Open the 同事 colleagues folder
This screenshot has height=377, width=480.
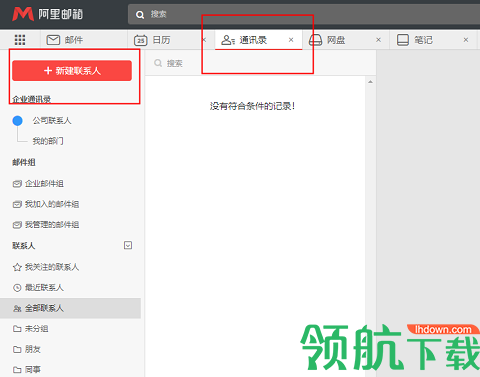point(33,370)
